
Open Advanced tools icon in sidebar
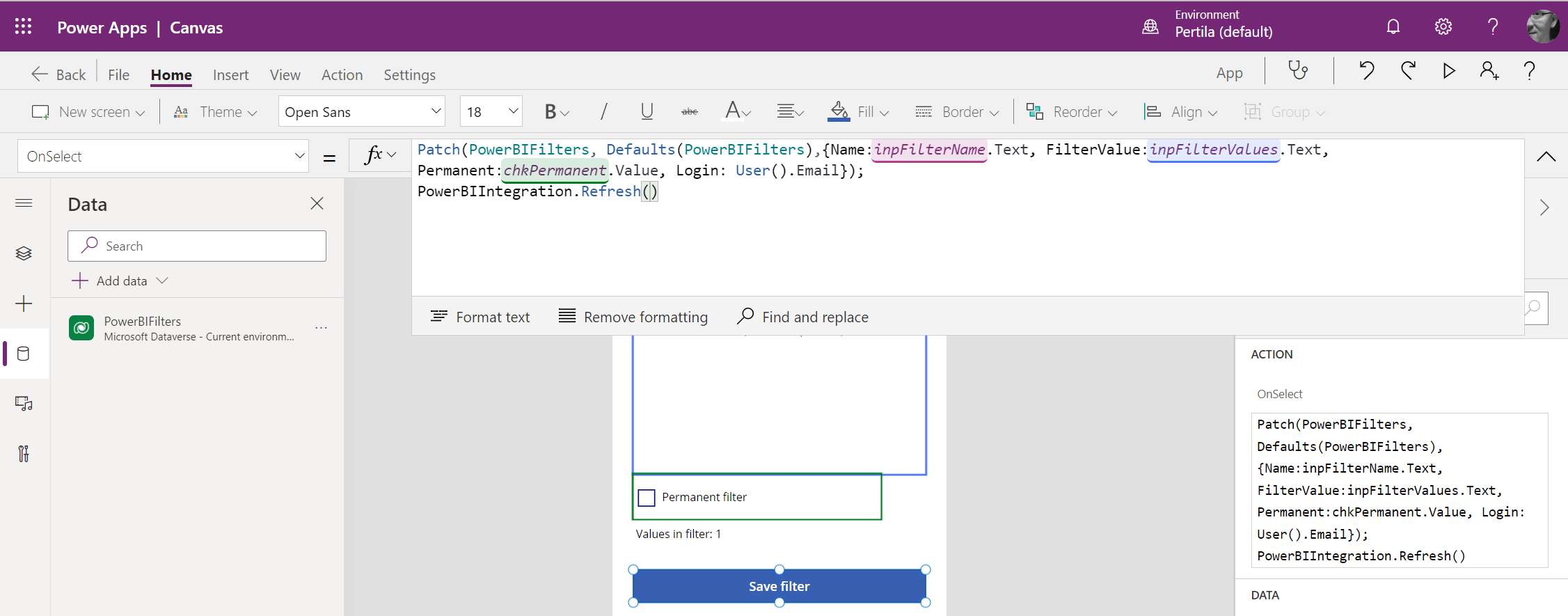pyautogui.click(x=24, y=454)
